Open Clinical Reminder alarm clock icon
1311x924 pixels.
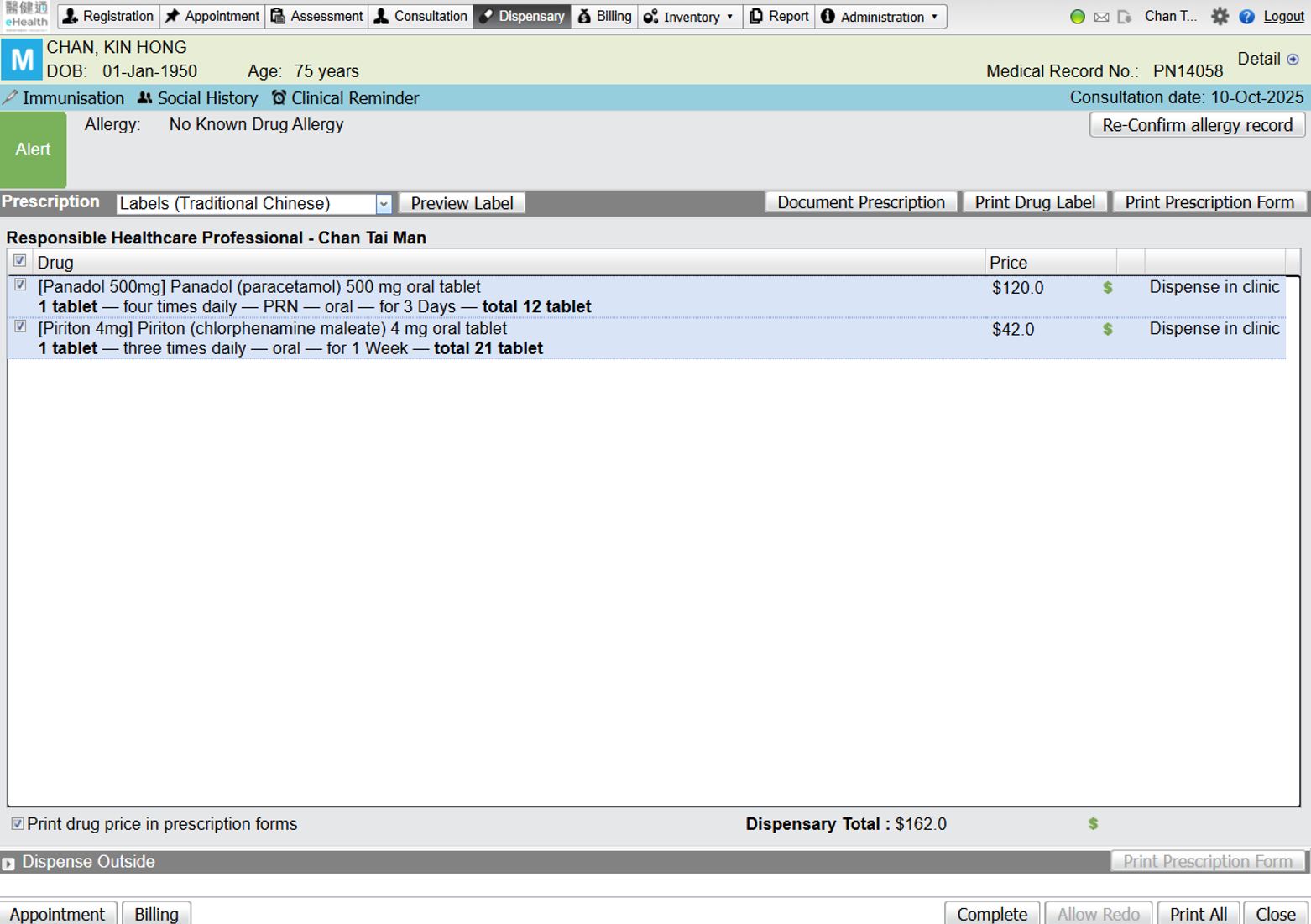tap(279, 98)
